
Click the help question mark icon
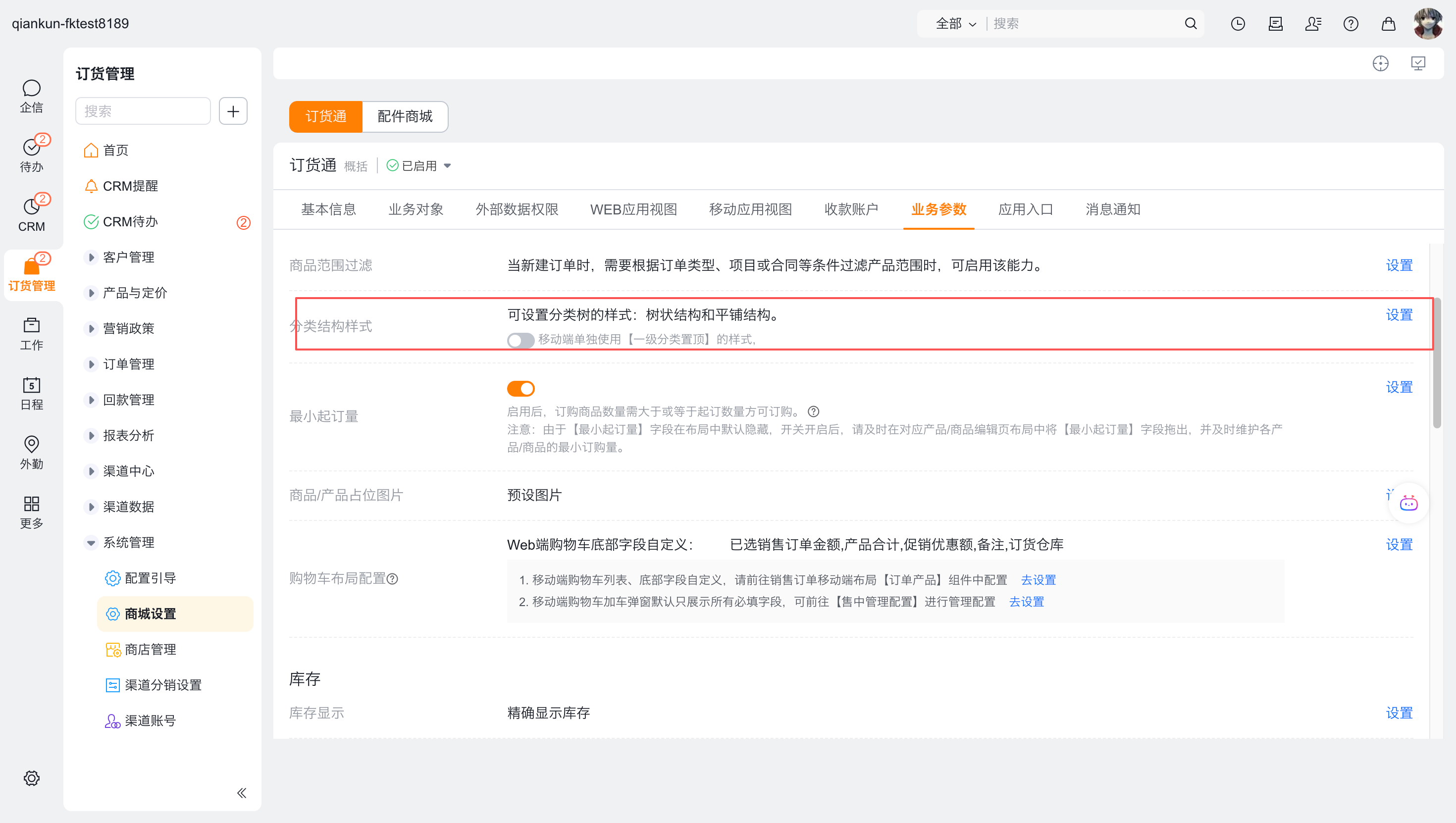1351,24
